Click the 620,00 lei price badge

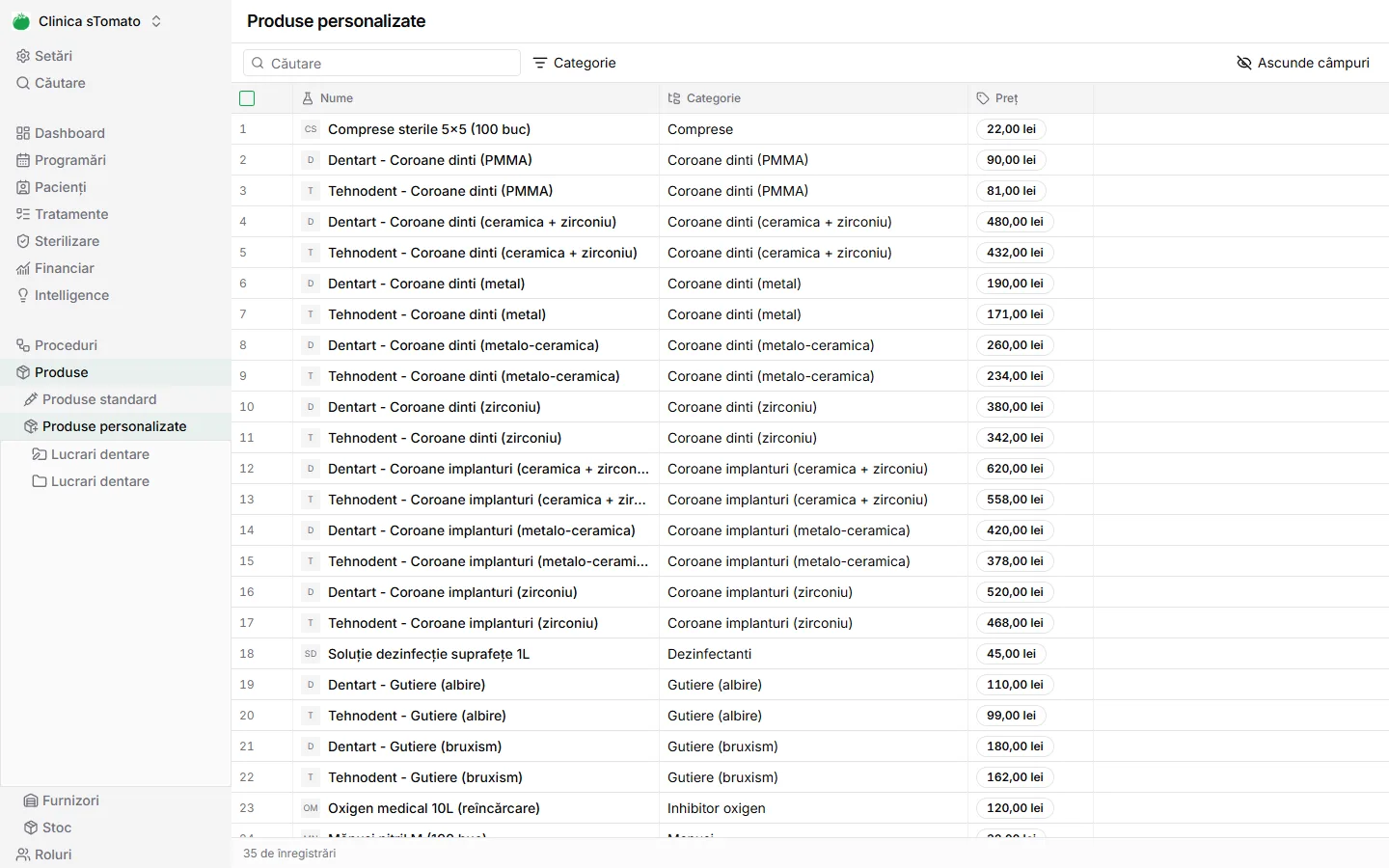(1015, 469)
